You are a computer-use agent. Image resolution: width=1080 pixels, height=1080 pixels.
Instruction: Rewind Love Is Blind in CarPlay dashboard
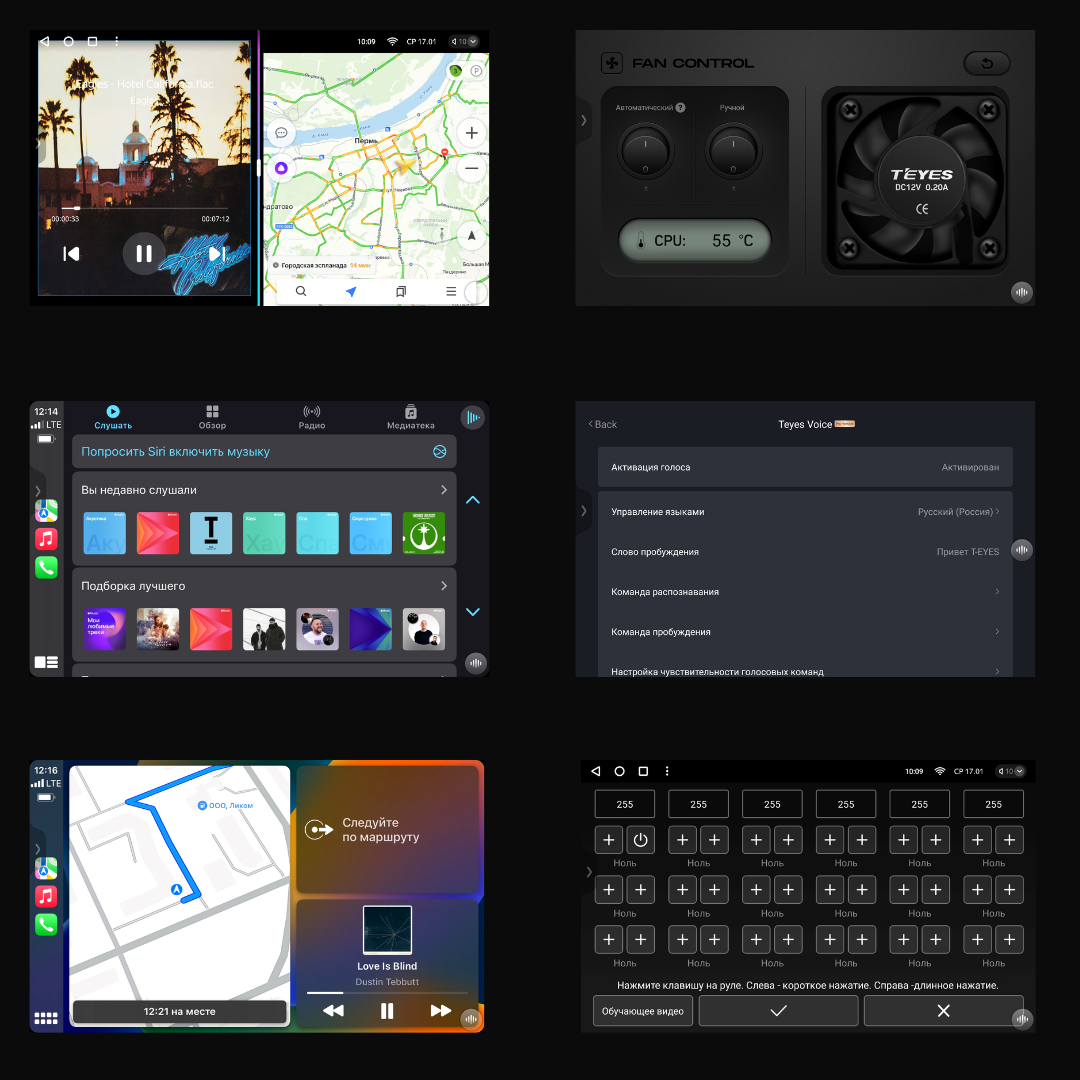coord(333,1010)
